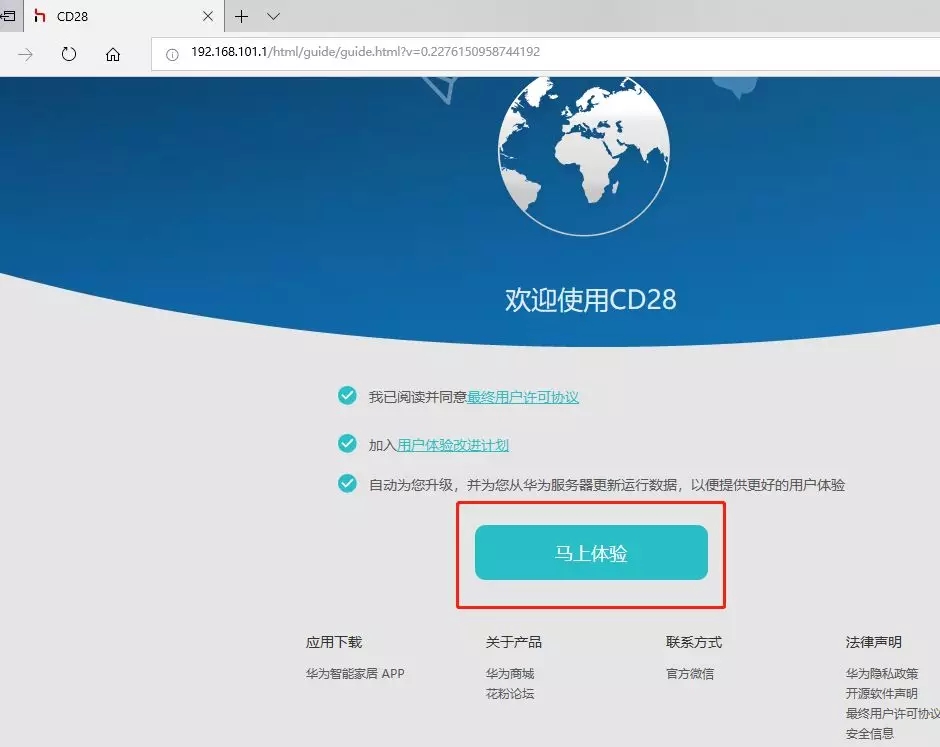Go to the browser home page icon
The image size is (940, 747).
coord(113,55)
